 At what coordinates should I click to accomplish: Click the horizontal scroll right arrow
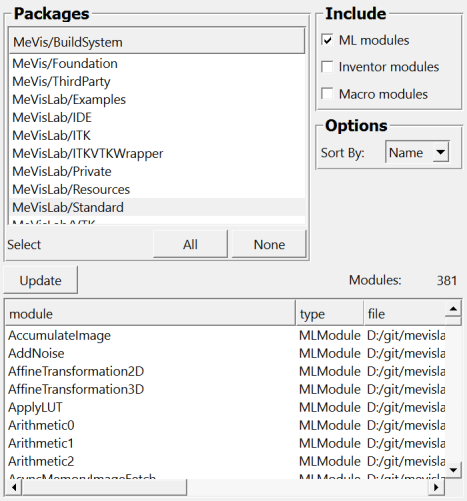[x=436, y=487]
